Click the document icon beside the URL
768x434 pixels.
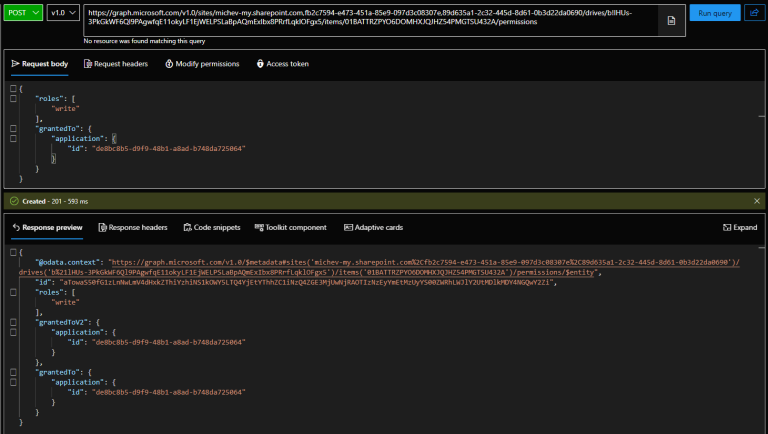[671, 20]
